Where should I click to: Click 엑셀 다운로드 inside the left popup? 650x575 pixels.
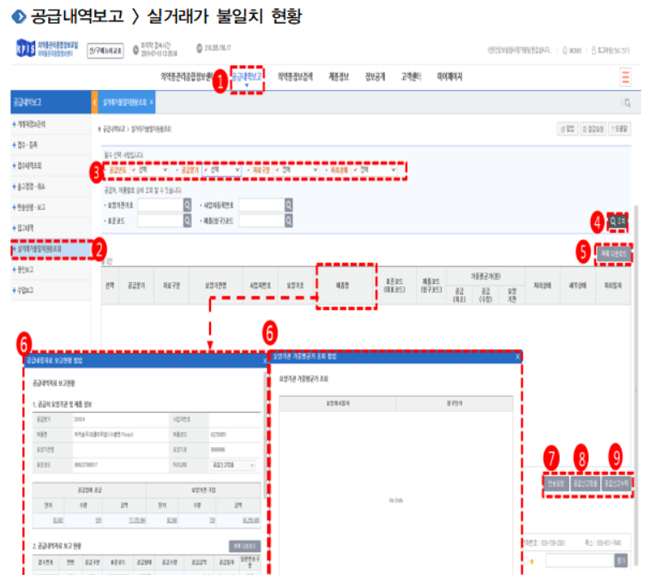point(245,546)
